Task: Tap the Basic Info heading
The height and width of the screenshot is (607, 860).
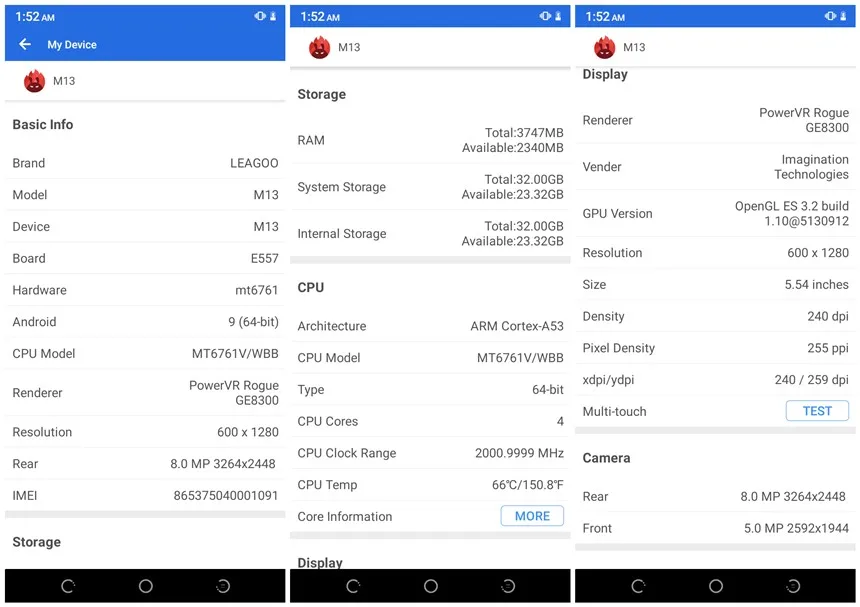Action: click(43, 124)
